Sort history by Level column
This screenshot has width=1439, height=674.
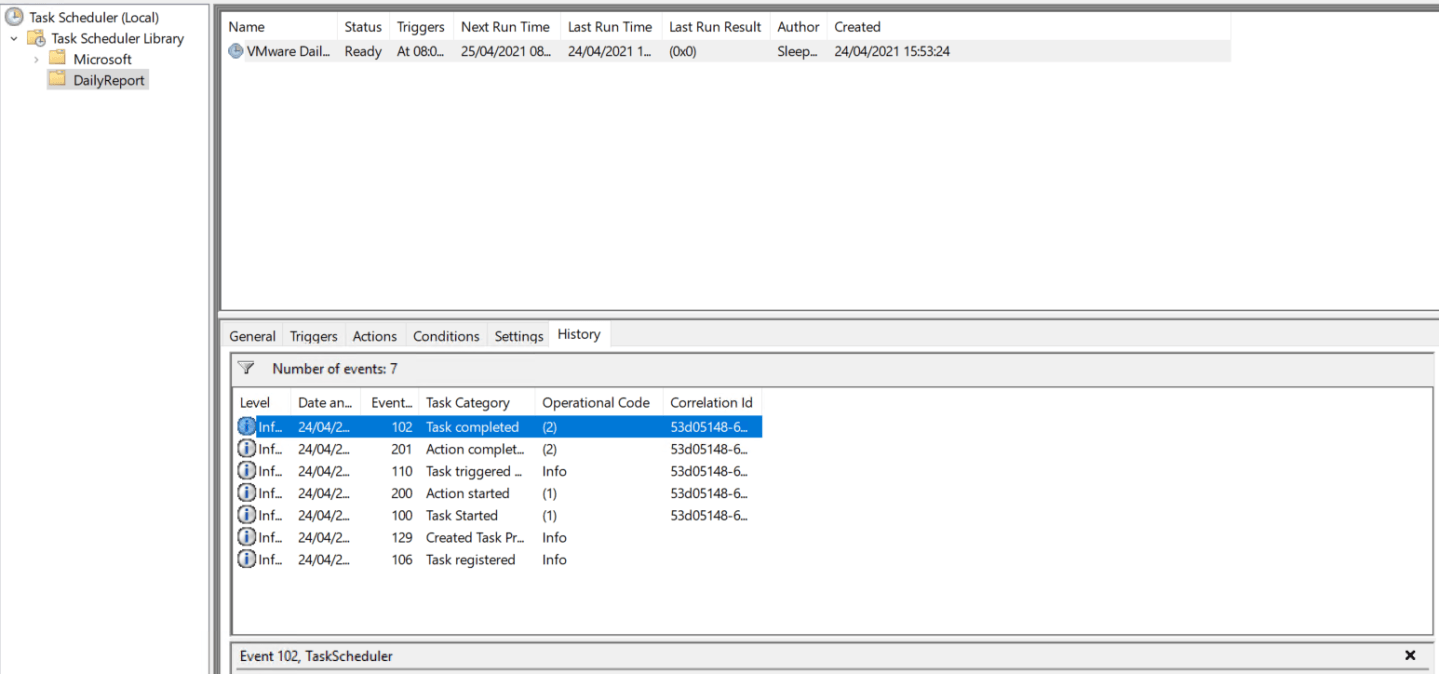point(262,403)
